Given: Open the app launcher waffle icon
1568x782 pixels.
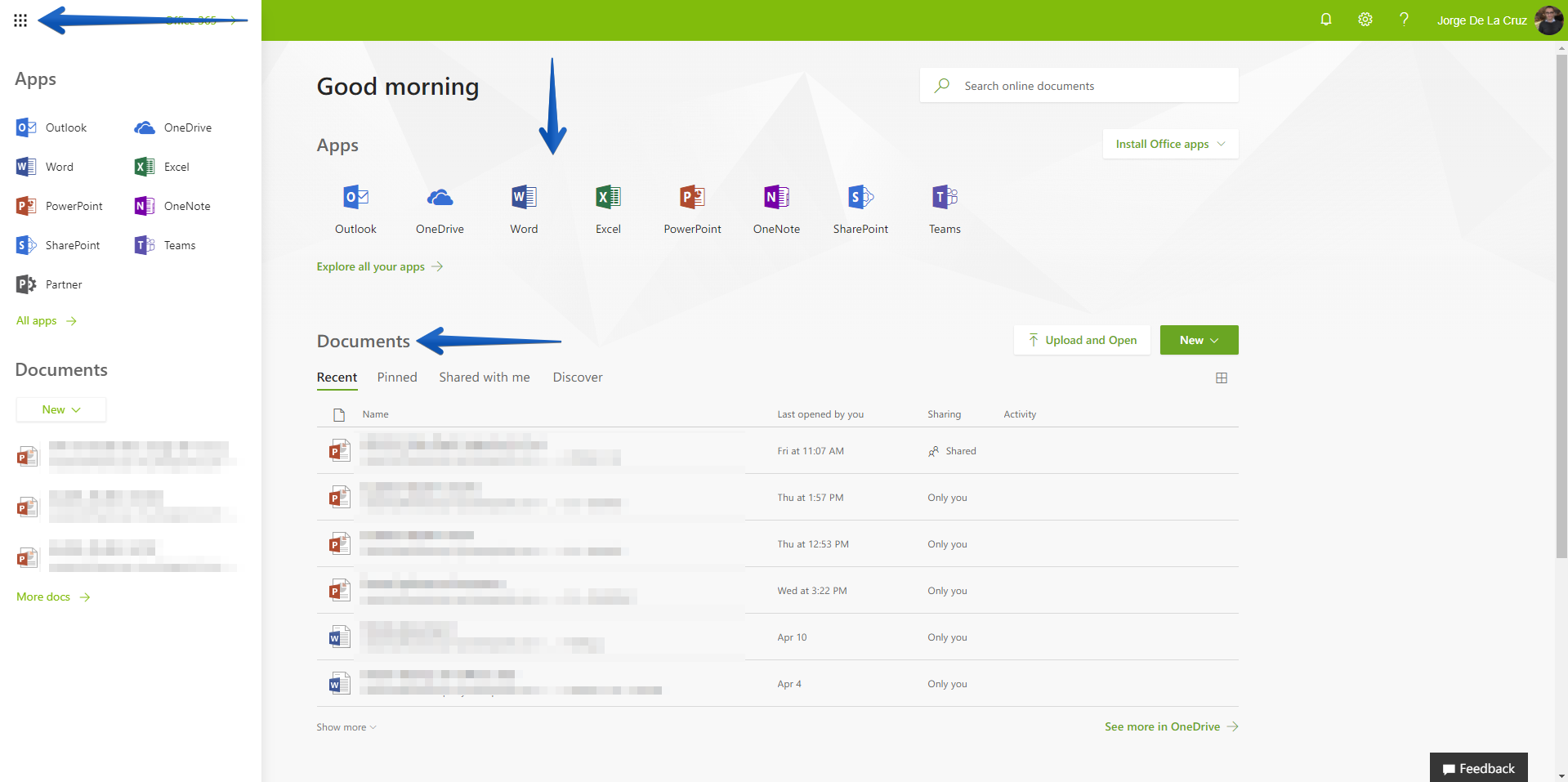Looking at the screenshot, I should pos(20,20).
